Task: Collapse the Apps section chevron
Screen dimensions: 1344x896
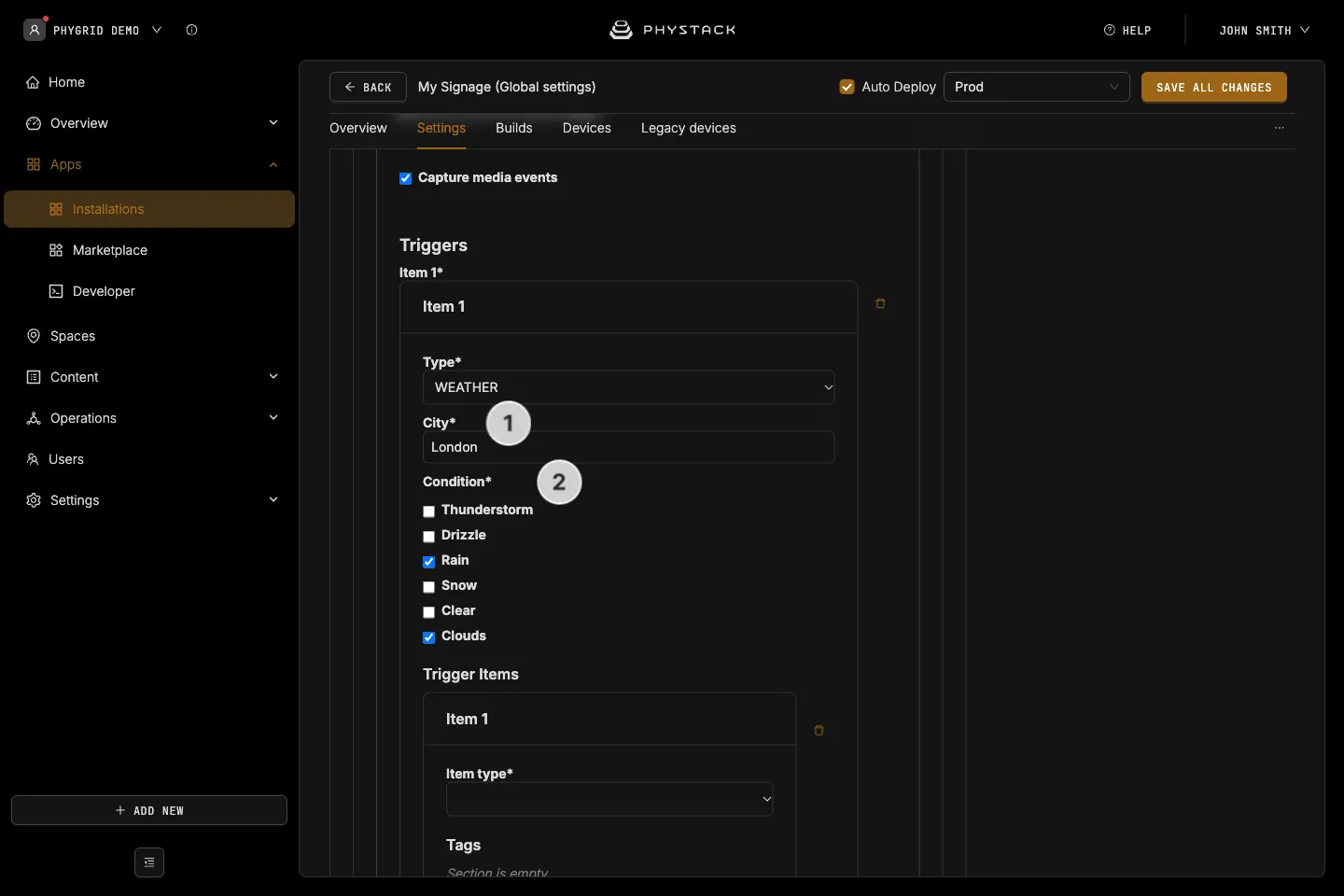Action: click(x=273, y=164)
